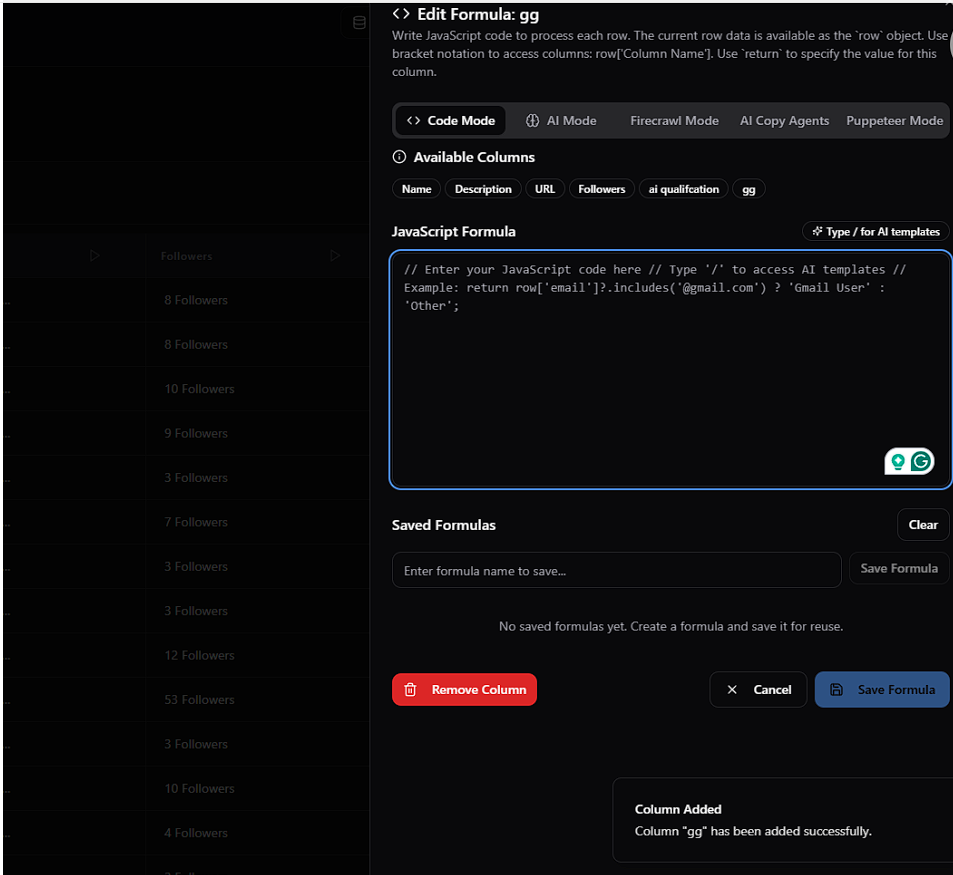The width and height of the screenshot is (953, 875).
Task: Click the Grammarly icon in the editor
Action: 921,461
